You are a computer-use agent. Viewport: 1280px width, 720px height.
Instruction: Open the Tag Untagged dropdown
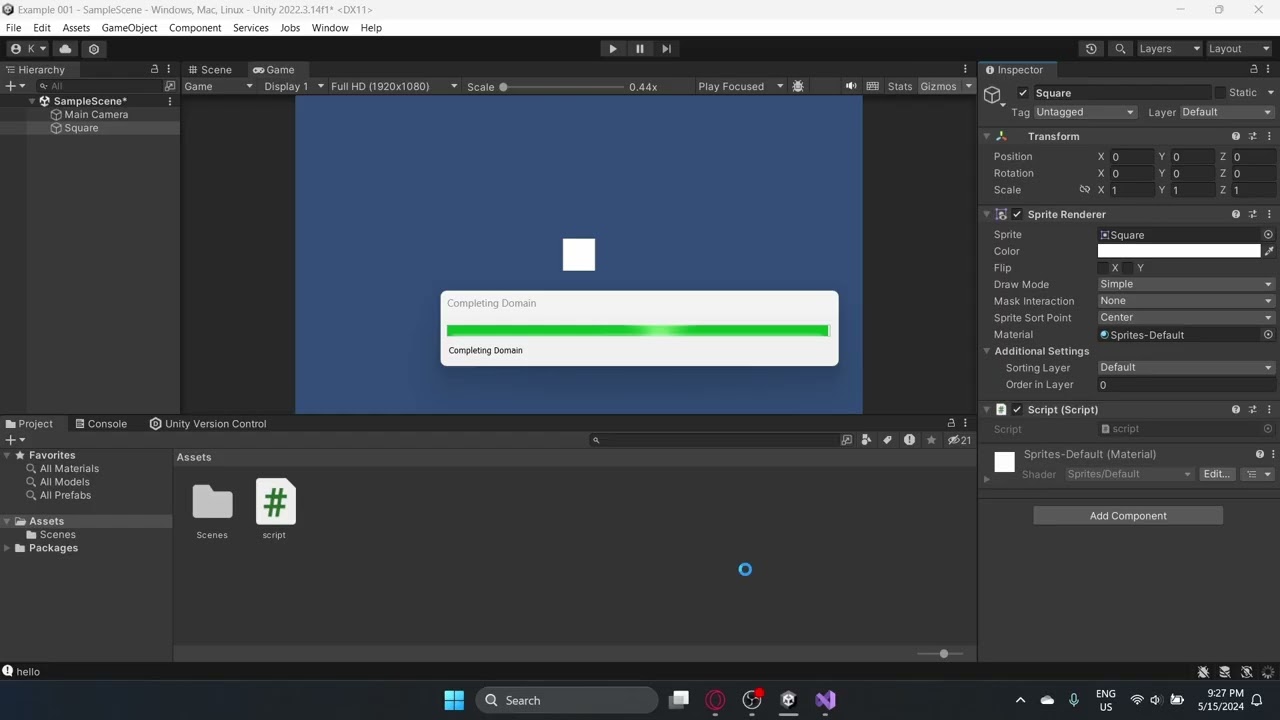(1085, 112)
